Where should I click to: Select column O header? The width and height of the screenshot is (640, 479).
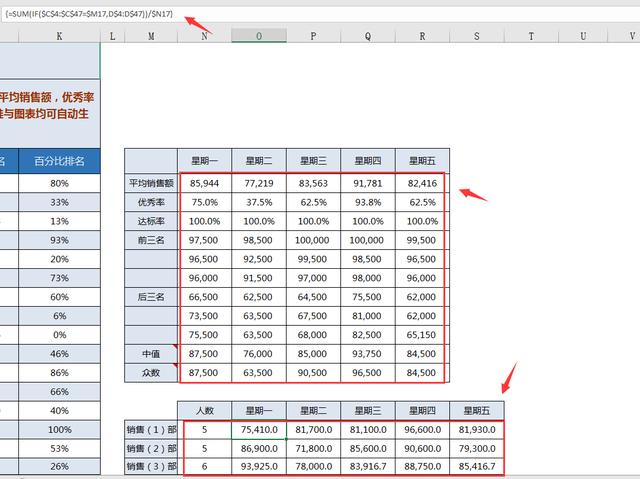(259, 36)
